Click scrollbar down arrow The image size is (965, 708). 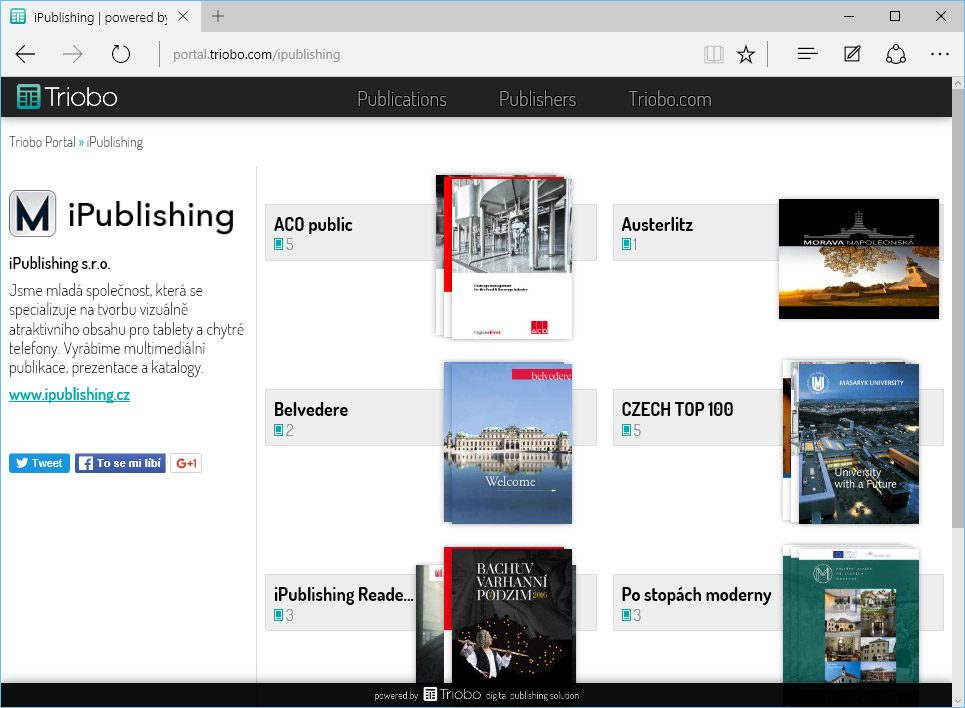[958, 701]
